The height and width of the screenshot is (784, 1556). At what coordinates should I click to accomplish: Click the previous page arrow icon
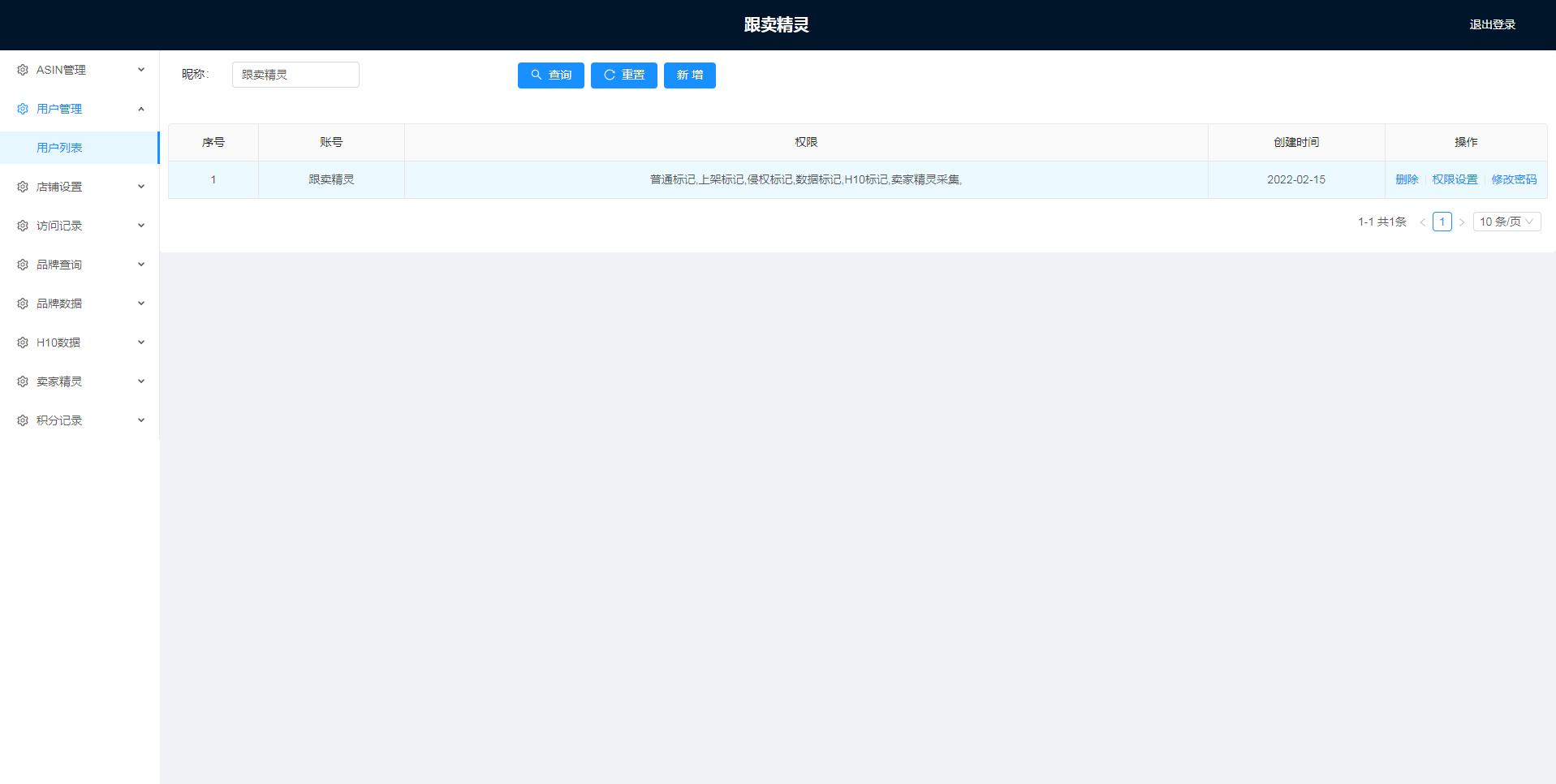pyautogui.click(x=1422, y=222)
